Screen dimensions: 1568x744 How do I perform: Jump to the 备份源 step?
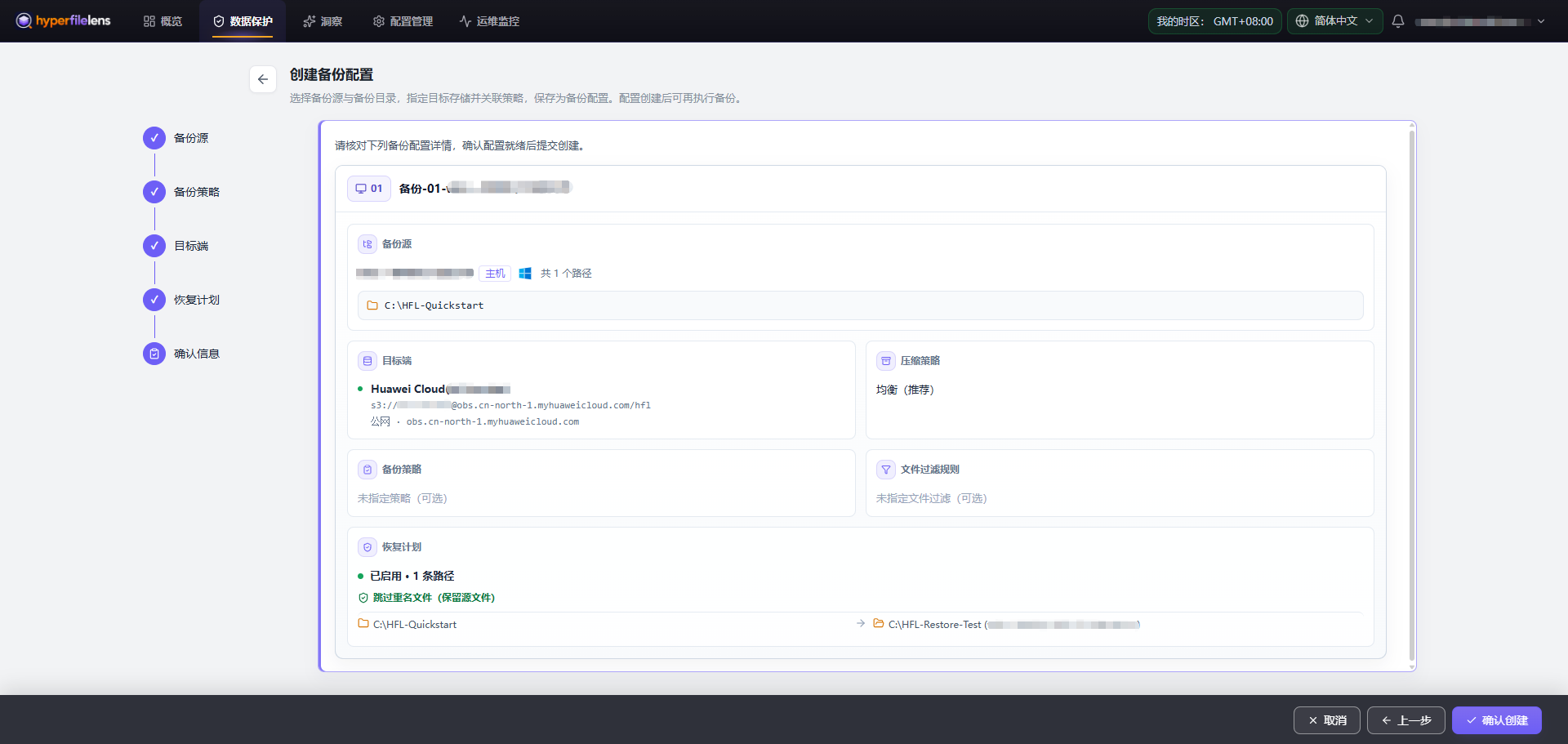point(176,138)
